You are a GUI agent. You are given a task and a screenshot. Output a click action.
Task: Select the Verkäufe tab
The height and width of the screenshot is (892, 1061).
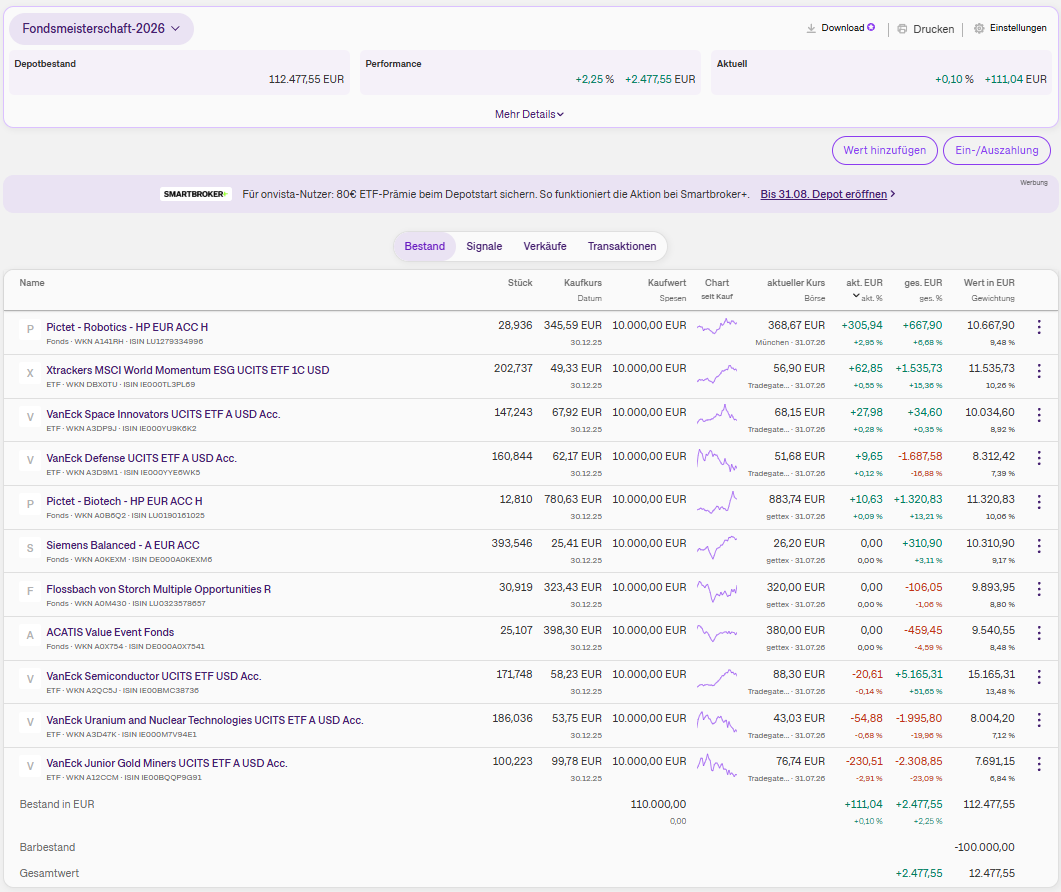[x=545, y=246]
